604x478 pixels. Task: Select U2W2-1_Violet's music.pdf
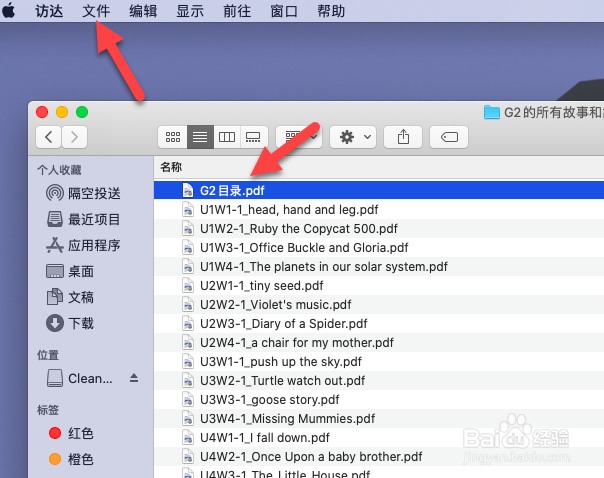tap(379, 305)
